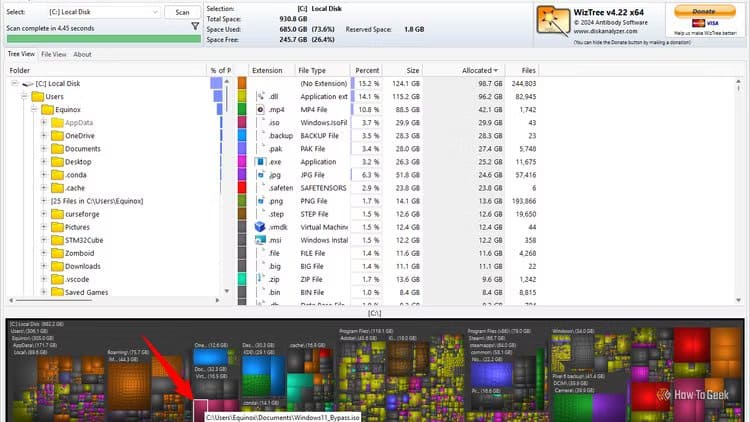Click the .vmdk virtual machine icon
The width and height of the screenshot is (750, 422).
point(260,227)
